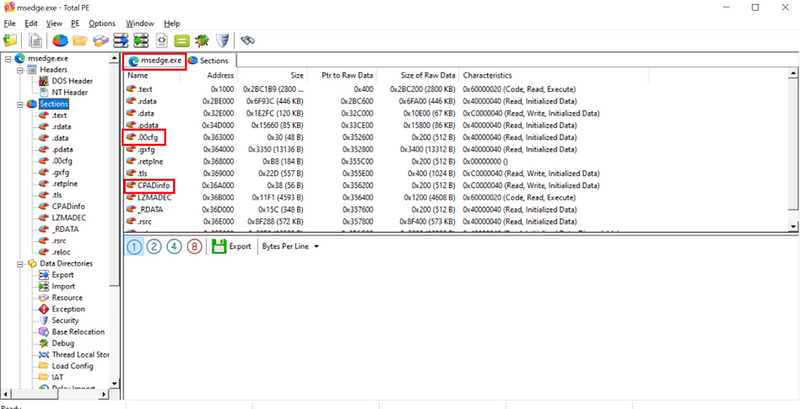
Task: Click tree panel horizontal scroll-right arrow
Action: click(104, 394)
